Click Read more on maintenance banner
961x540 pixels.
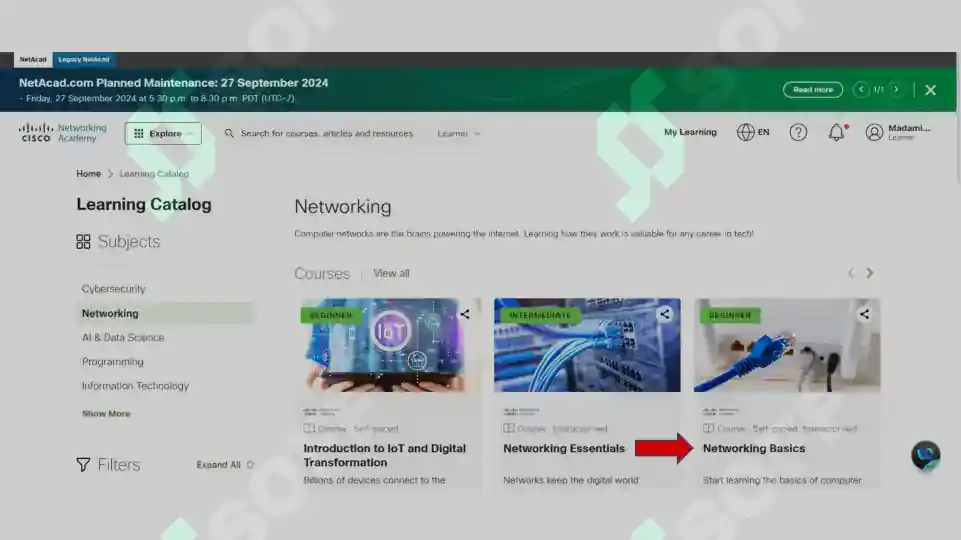click(813, 89)
